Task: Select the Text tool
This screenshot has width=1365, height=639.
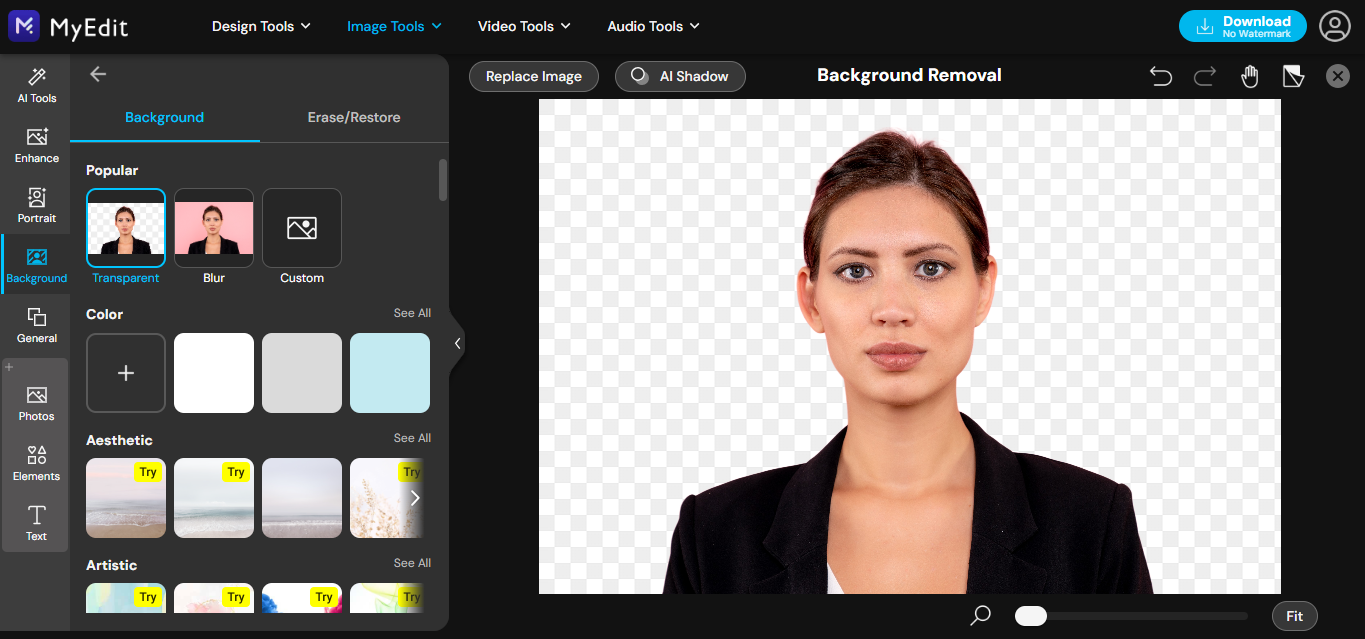Action: 36,522
